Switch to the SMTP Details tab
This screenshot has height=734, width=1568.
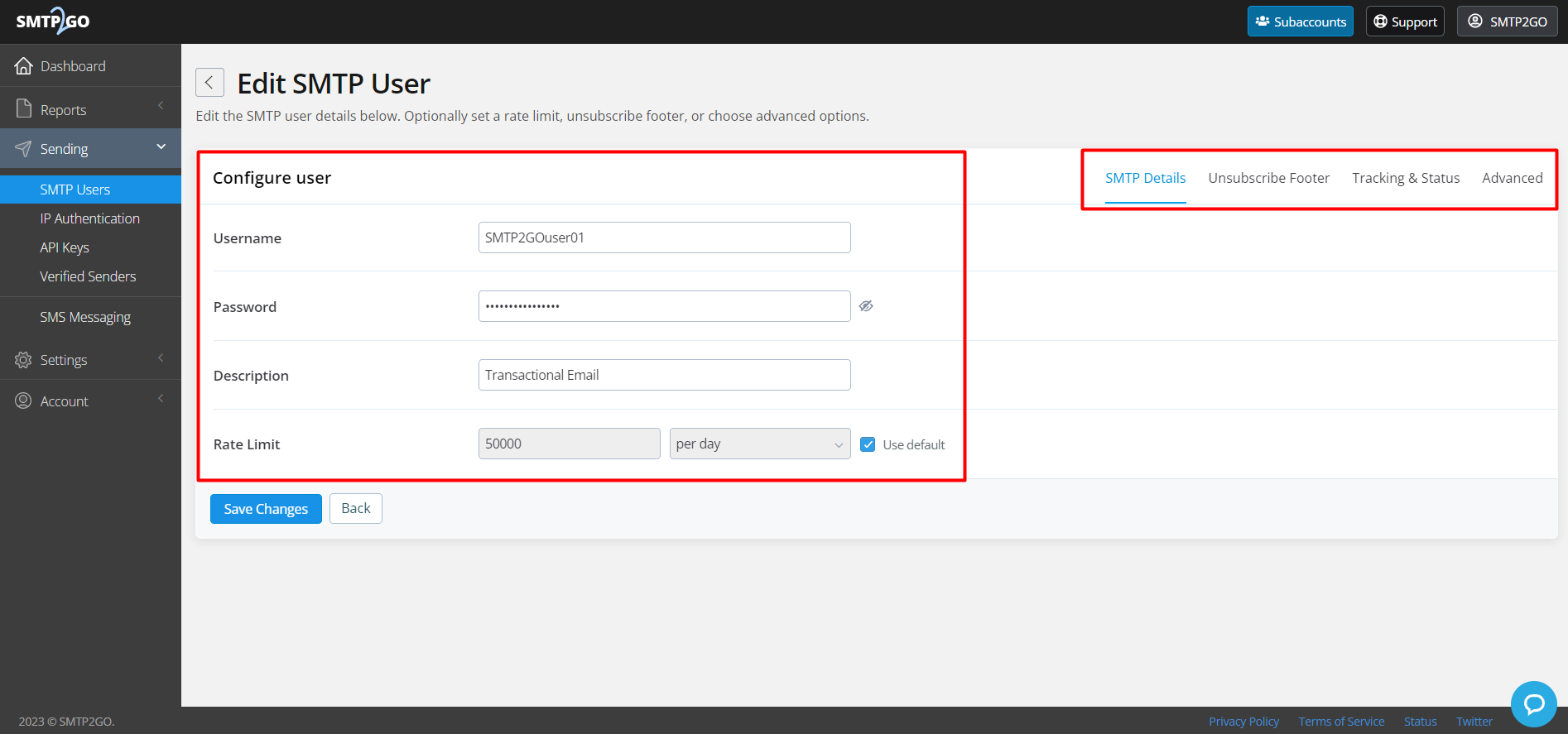(x=1145, y=178)
